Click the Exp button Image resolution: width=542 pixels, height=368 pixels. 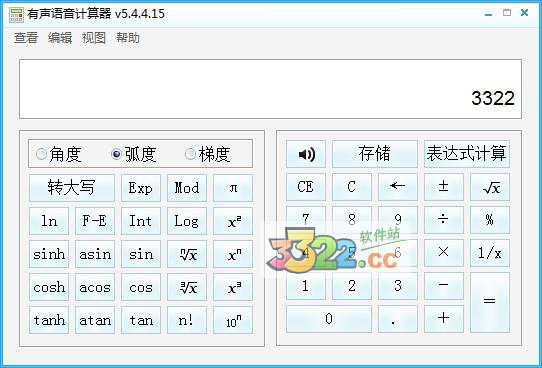[x=141, y=188]
